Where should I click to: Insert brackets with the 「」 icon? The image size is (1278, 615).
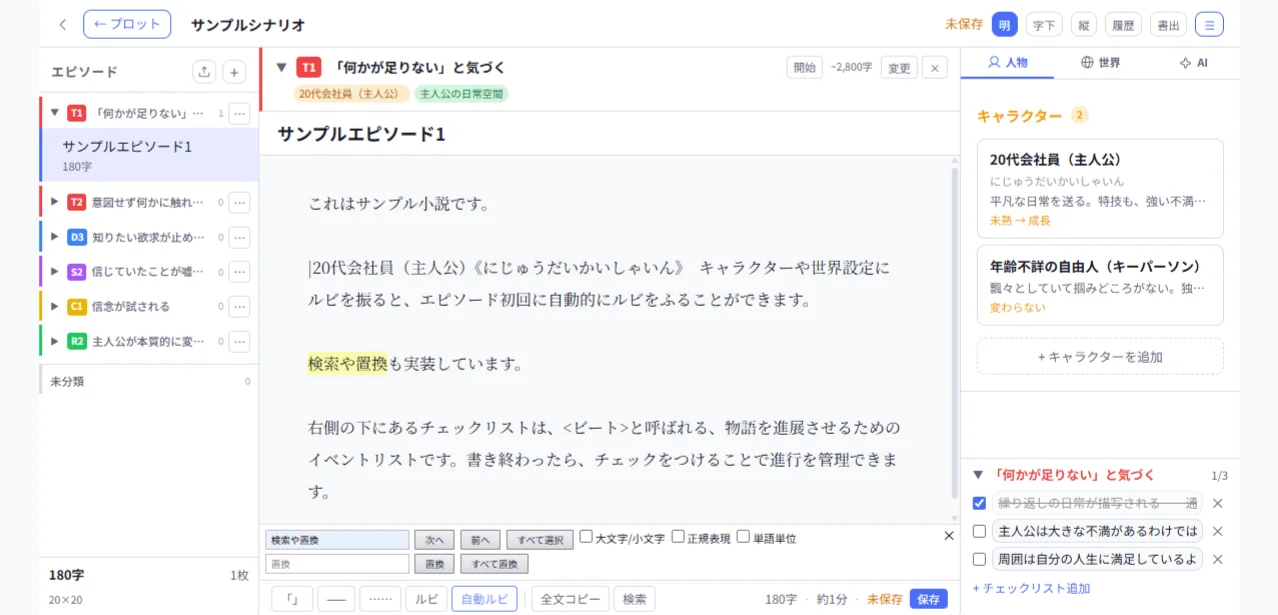(x=291, y=598)
